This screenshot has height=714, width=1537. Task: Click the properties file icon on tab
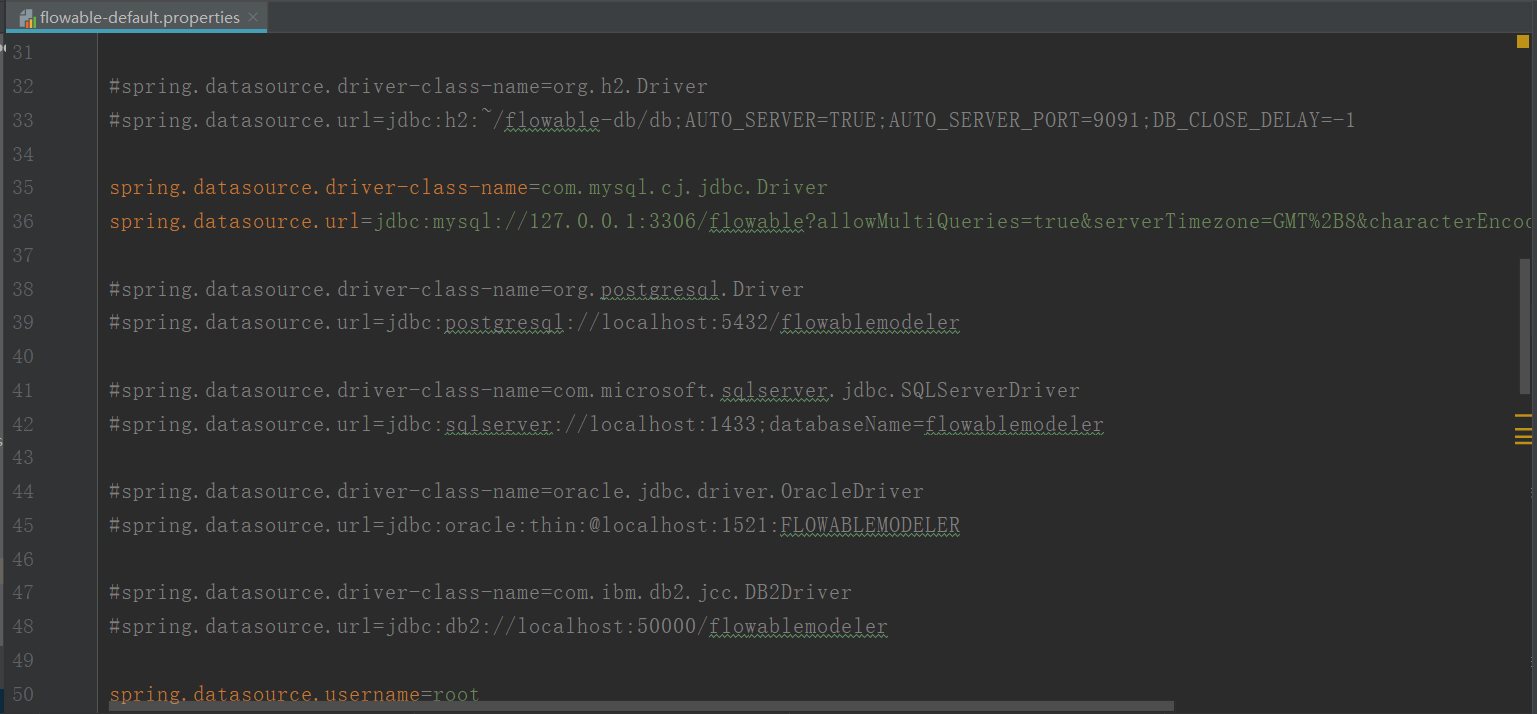tap(27, 18)
